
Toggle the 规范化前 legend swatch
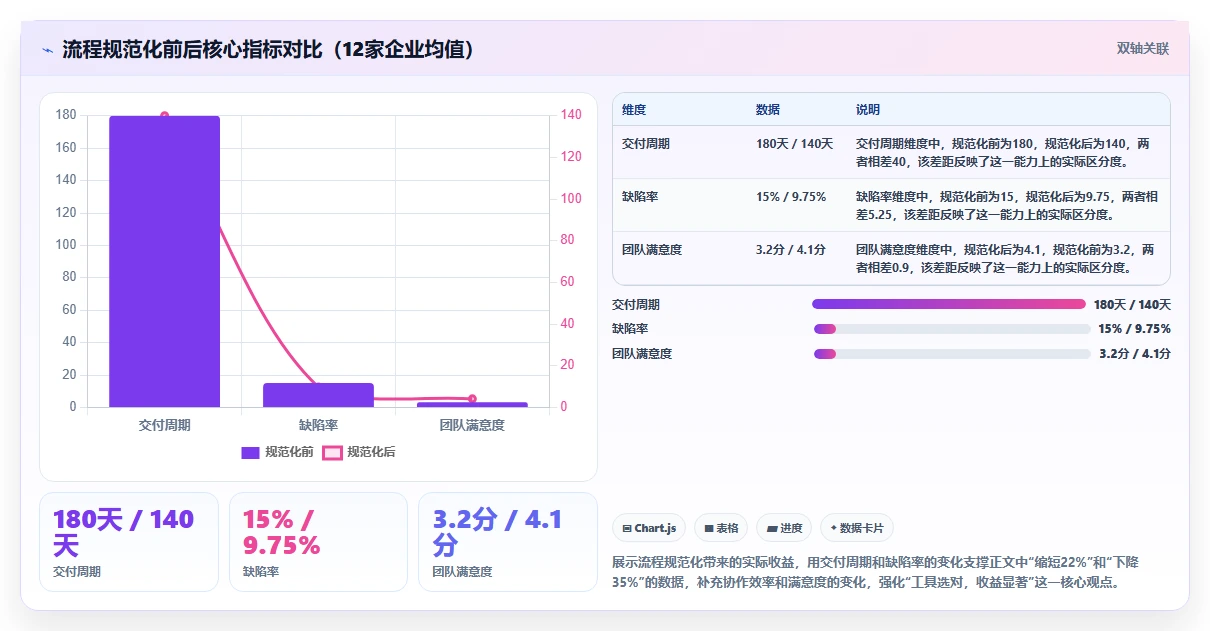coord(251,453)
